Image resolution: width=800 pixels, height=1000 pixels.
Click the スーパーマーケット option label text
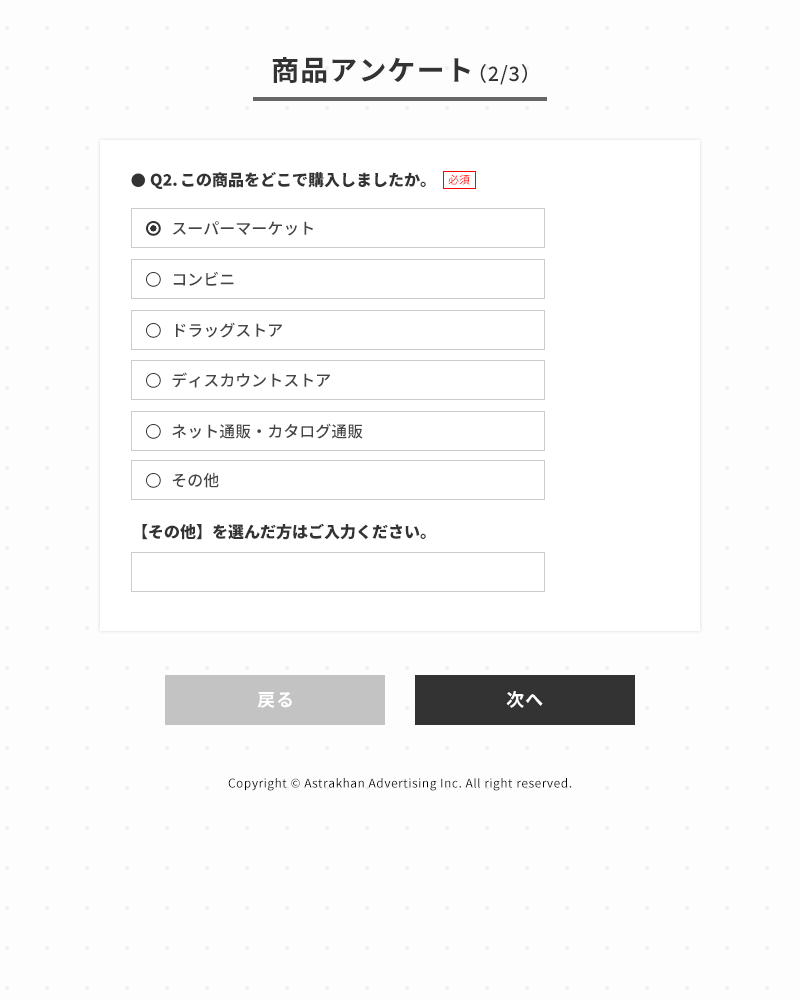point(243,228)
